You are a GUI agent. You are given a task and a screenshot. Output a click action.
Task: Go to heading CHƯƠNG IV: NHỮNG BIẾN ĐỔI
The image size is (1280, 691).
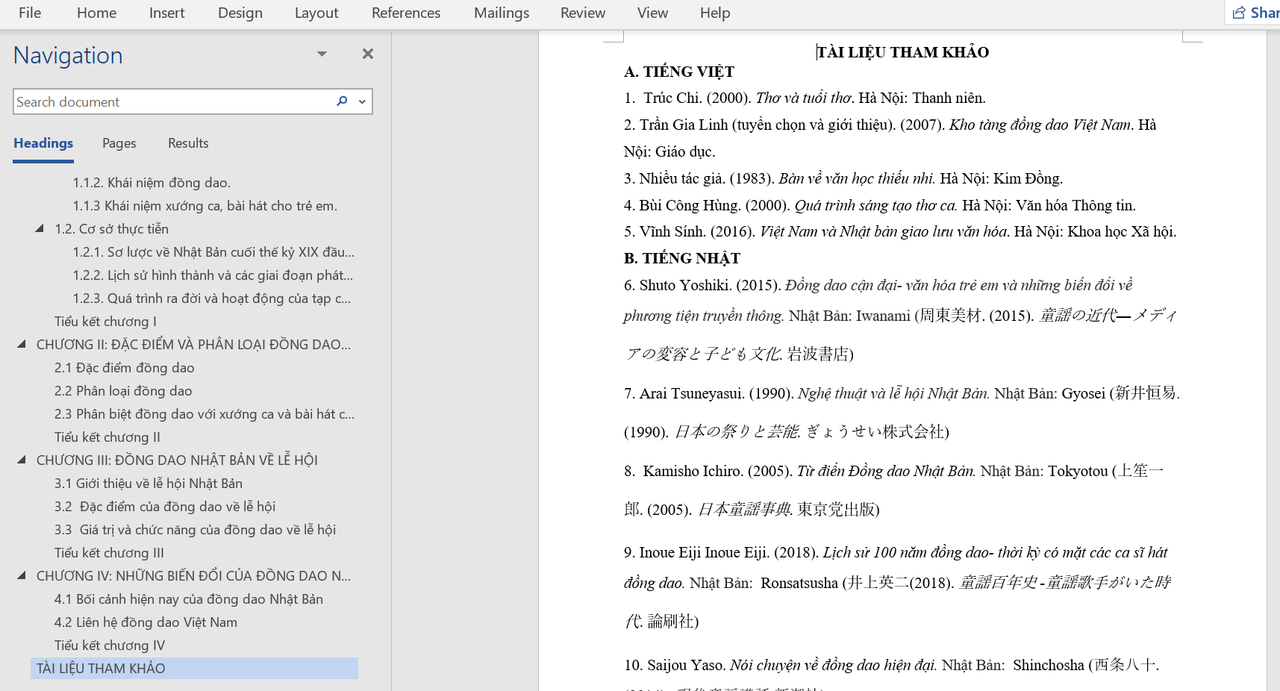(x=194, y=576)
